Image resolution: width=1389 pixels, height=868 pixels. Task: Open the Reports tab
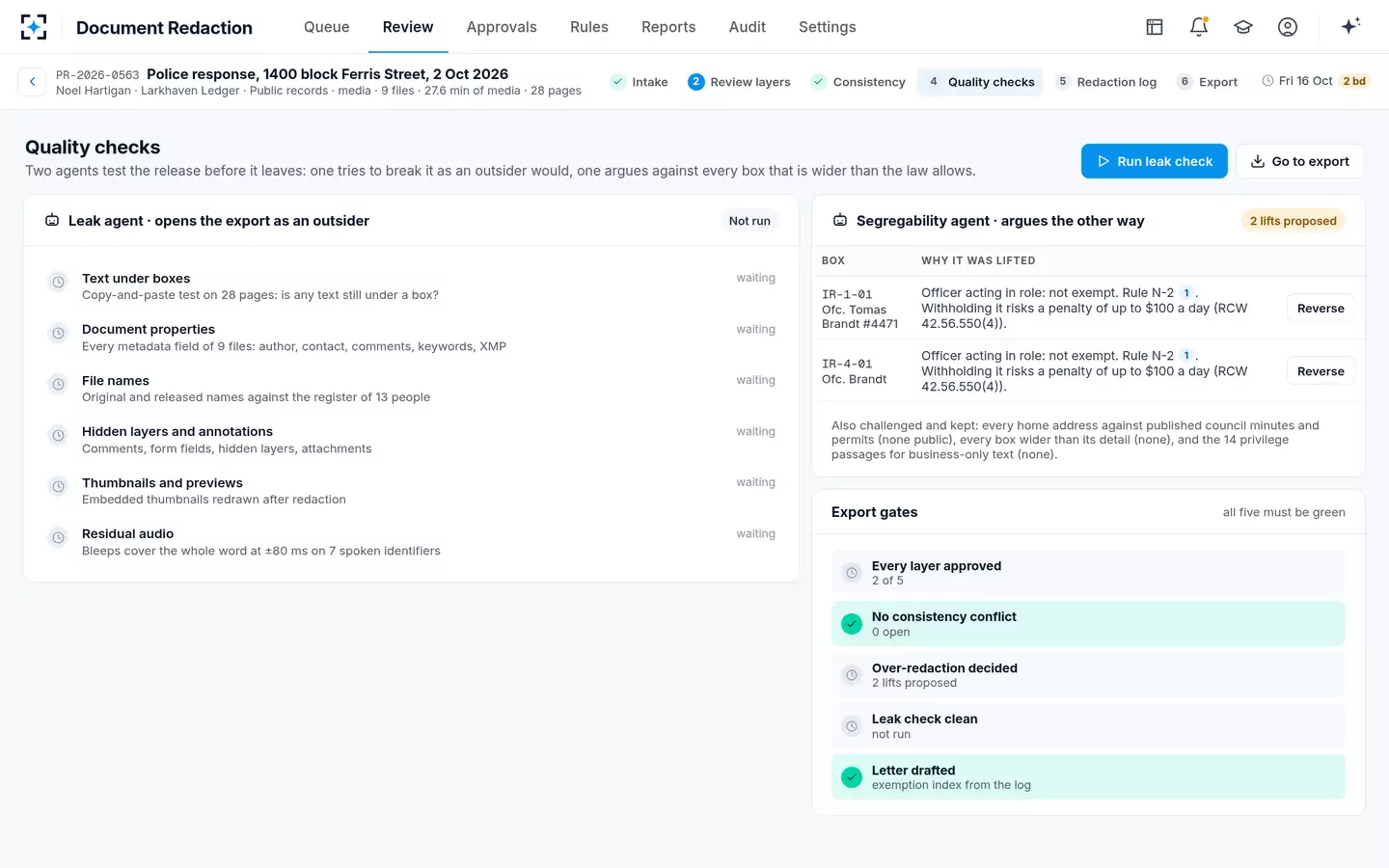tap(668, 27)
